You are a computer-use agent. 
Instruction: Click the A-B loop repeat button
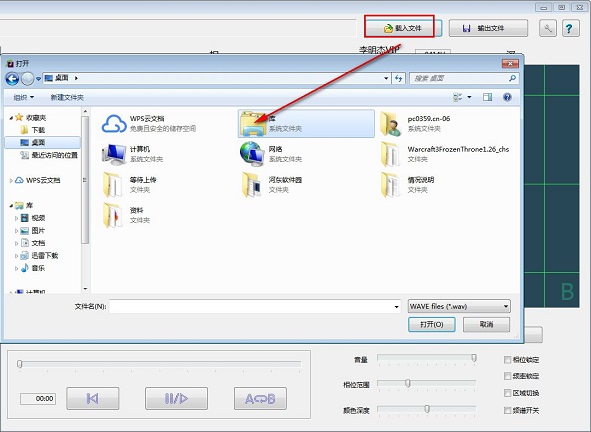260,398
